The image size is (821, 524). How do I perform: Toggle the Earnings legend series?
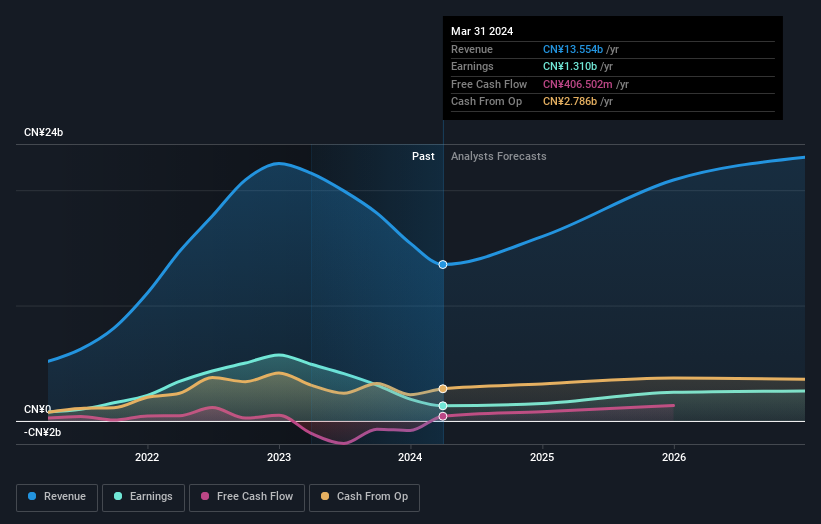(143, 497)
